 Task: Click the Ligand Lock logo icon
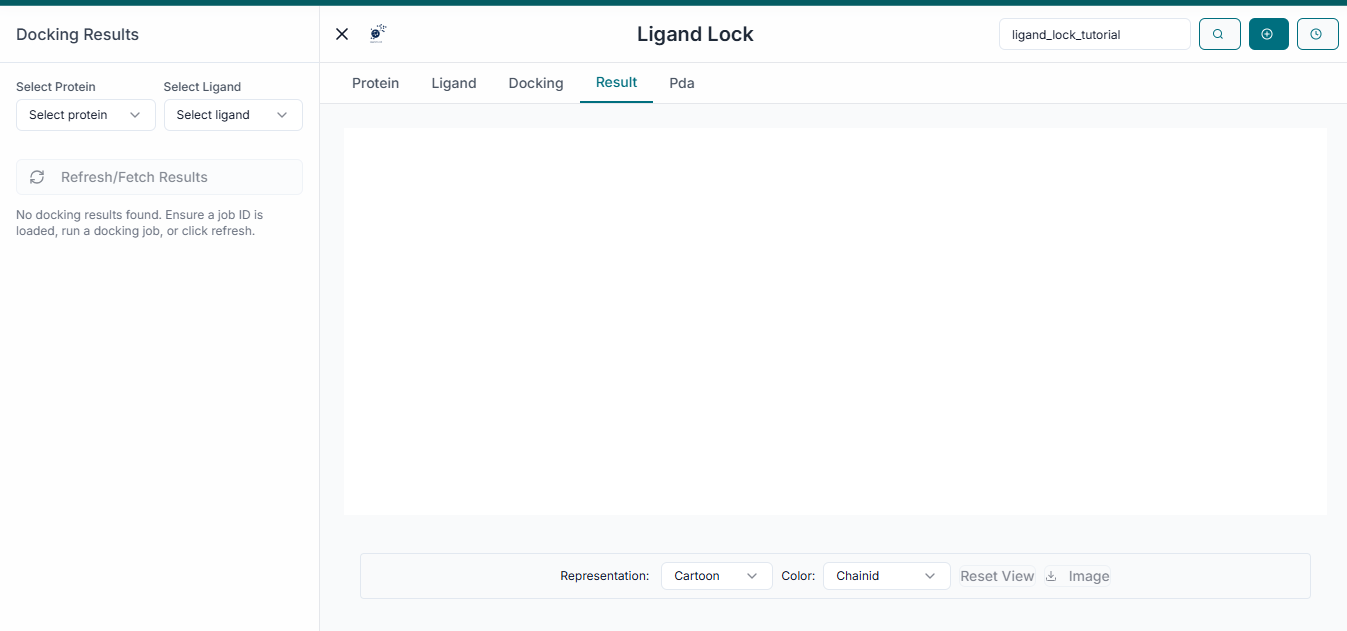(x=377, y=34)
